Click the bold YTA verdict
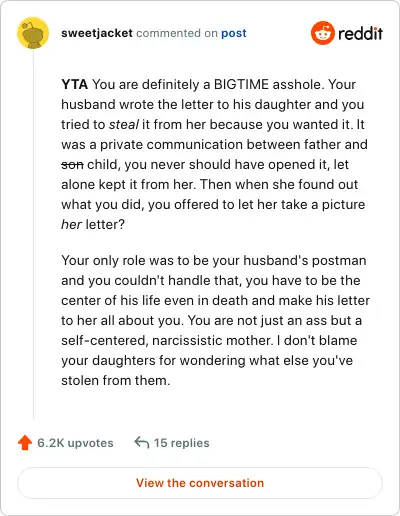The image size is (400, 516). pos(74,84)
